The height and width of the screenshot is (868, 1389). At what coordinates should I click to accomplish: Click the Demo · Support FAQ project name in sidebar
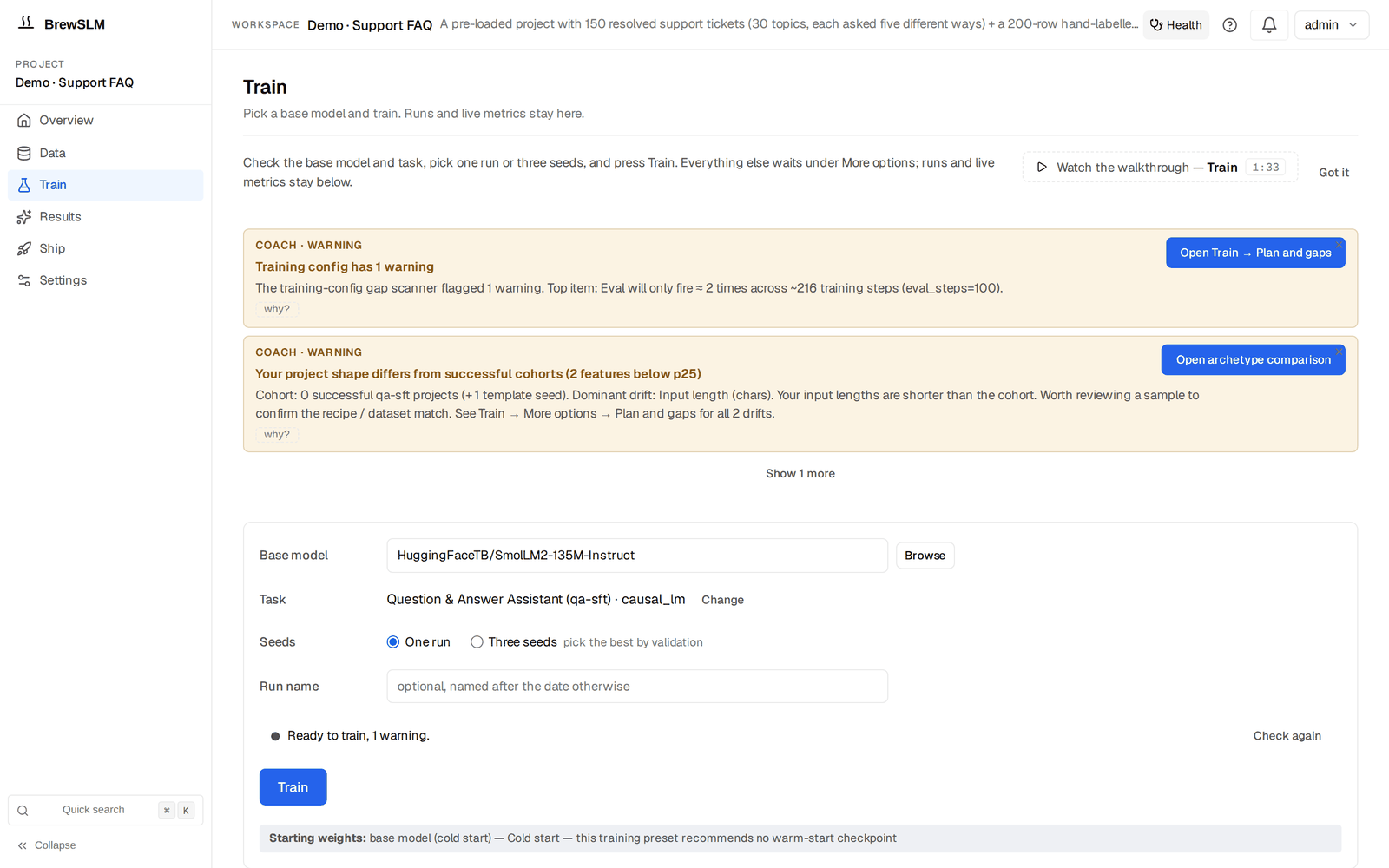[75, 82]
